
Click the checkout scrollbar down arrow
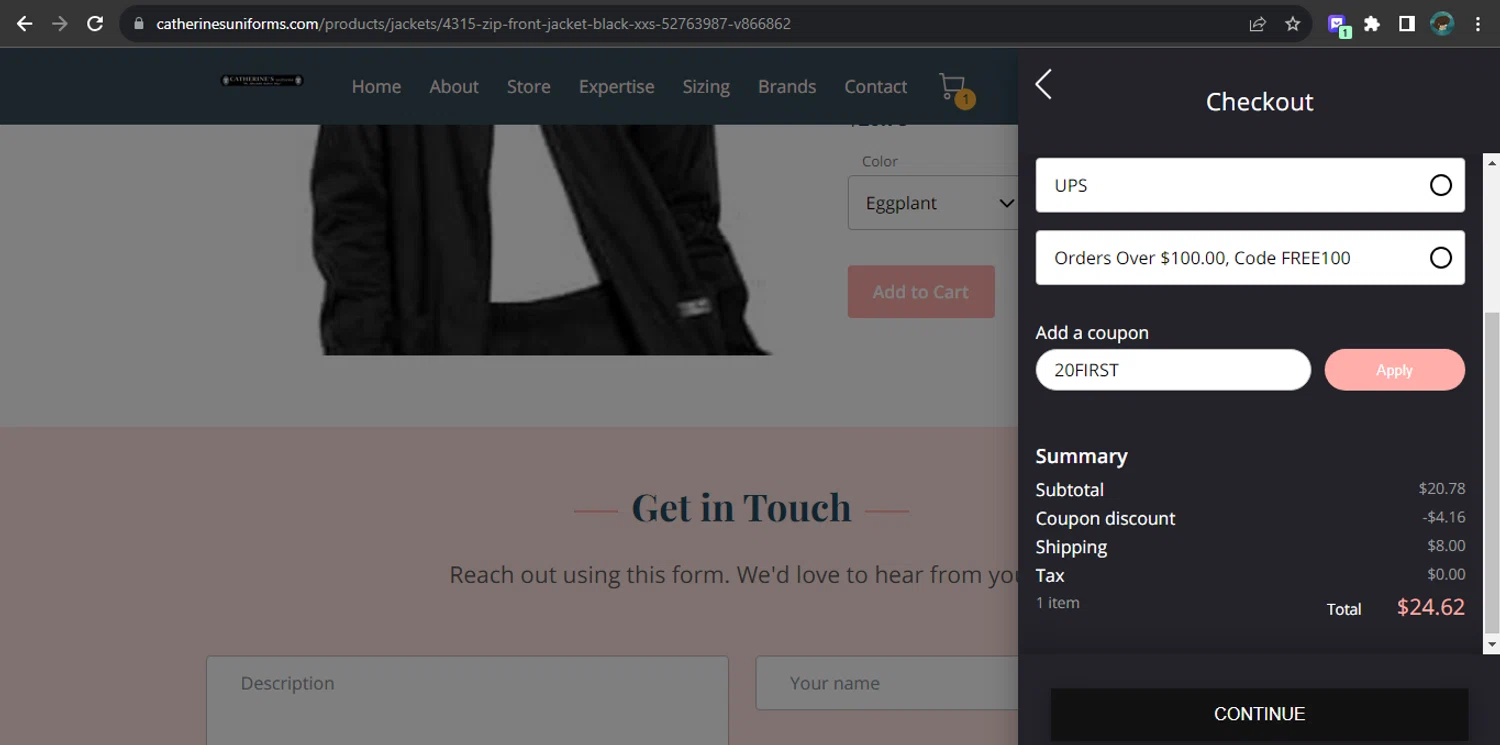(1491, 646)
